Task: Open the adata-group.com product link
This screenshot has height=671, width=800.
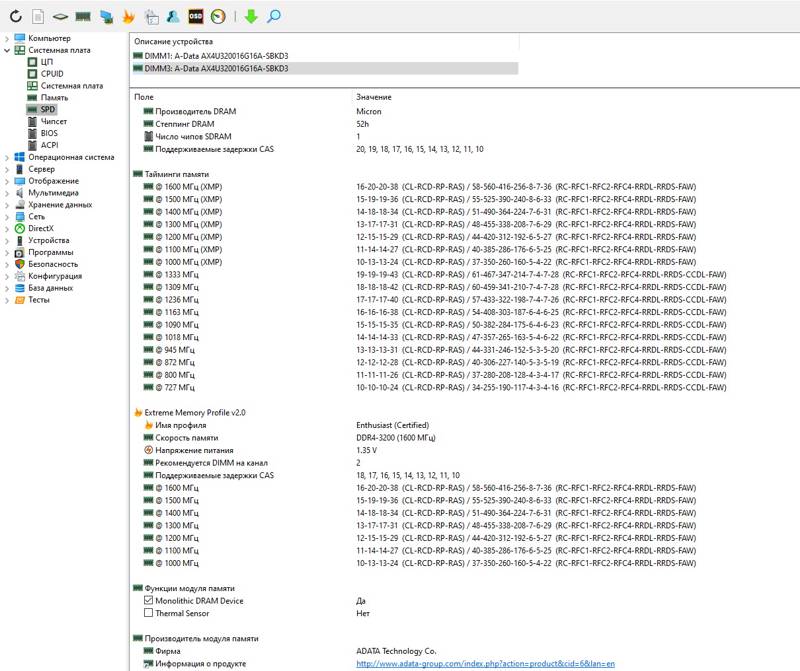Action: pos(485,663)
